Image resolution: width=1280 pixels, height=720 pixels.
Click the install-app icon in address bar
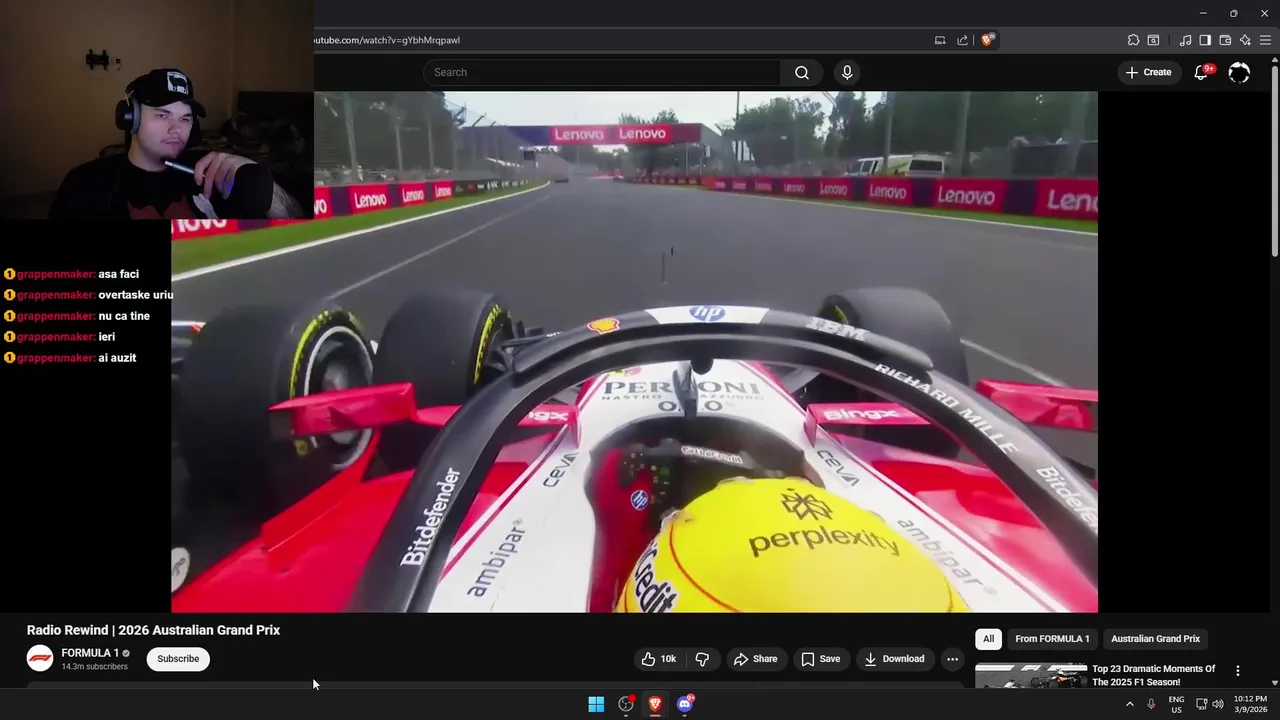point(940,40)
